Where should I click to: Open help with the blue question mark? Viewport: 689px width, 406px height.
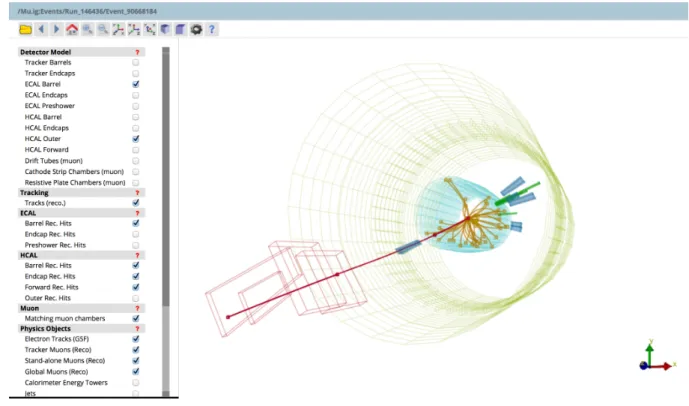[212, 29]
